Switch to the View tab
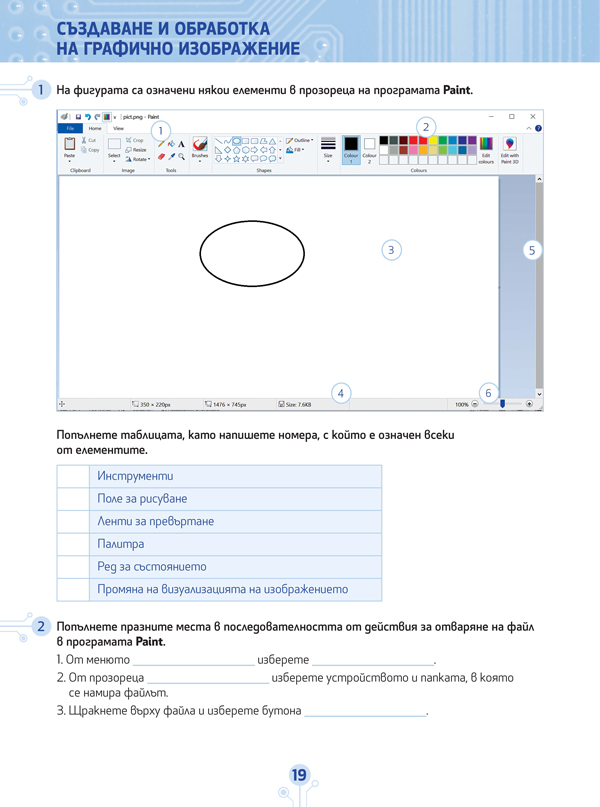Screen dimensions: 600x807 (118, 129)
